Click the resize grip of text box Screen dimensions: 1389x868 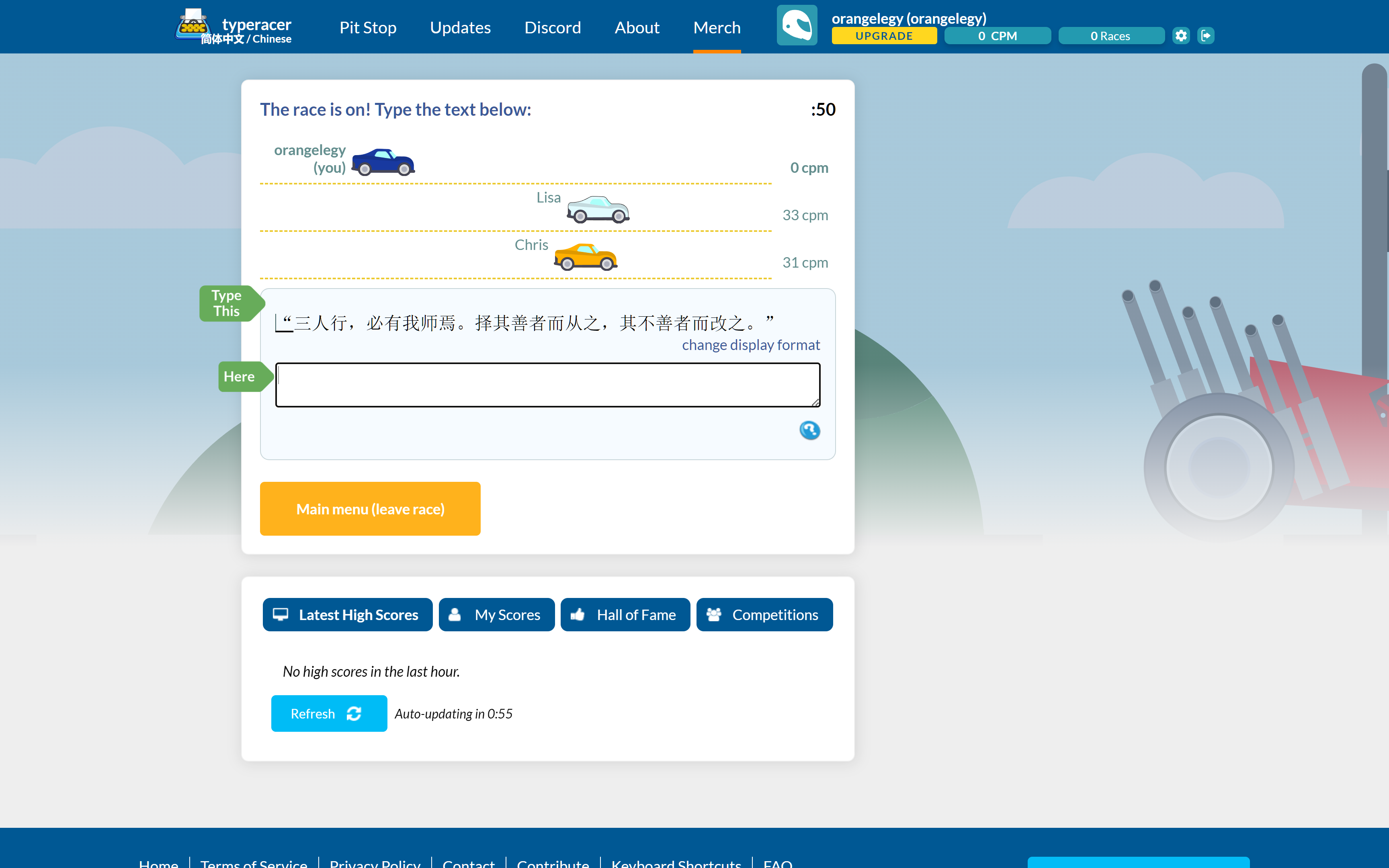click(815, 402)
